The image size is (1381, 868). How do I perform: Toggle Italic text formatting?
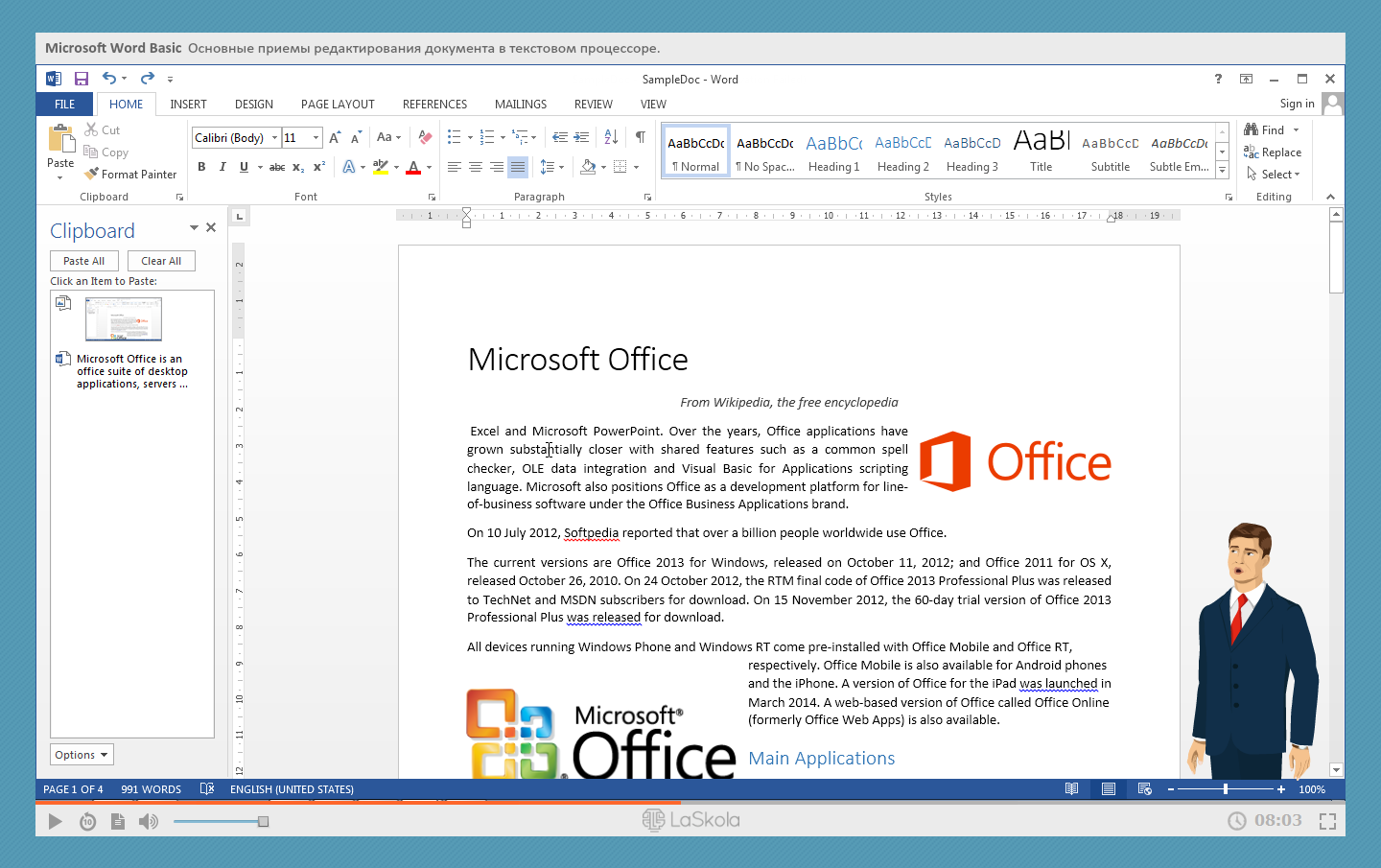222,167
